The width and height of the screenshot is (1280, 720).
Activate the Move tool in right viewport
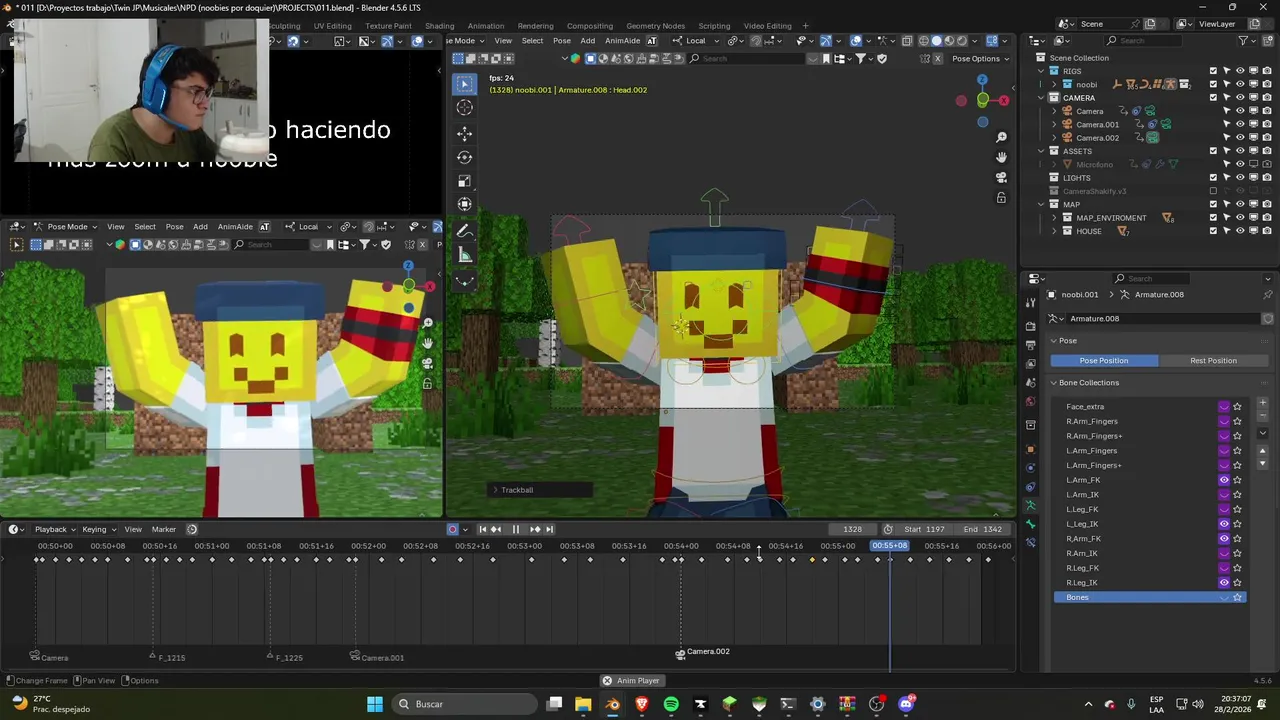tap(465, 133)
